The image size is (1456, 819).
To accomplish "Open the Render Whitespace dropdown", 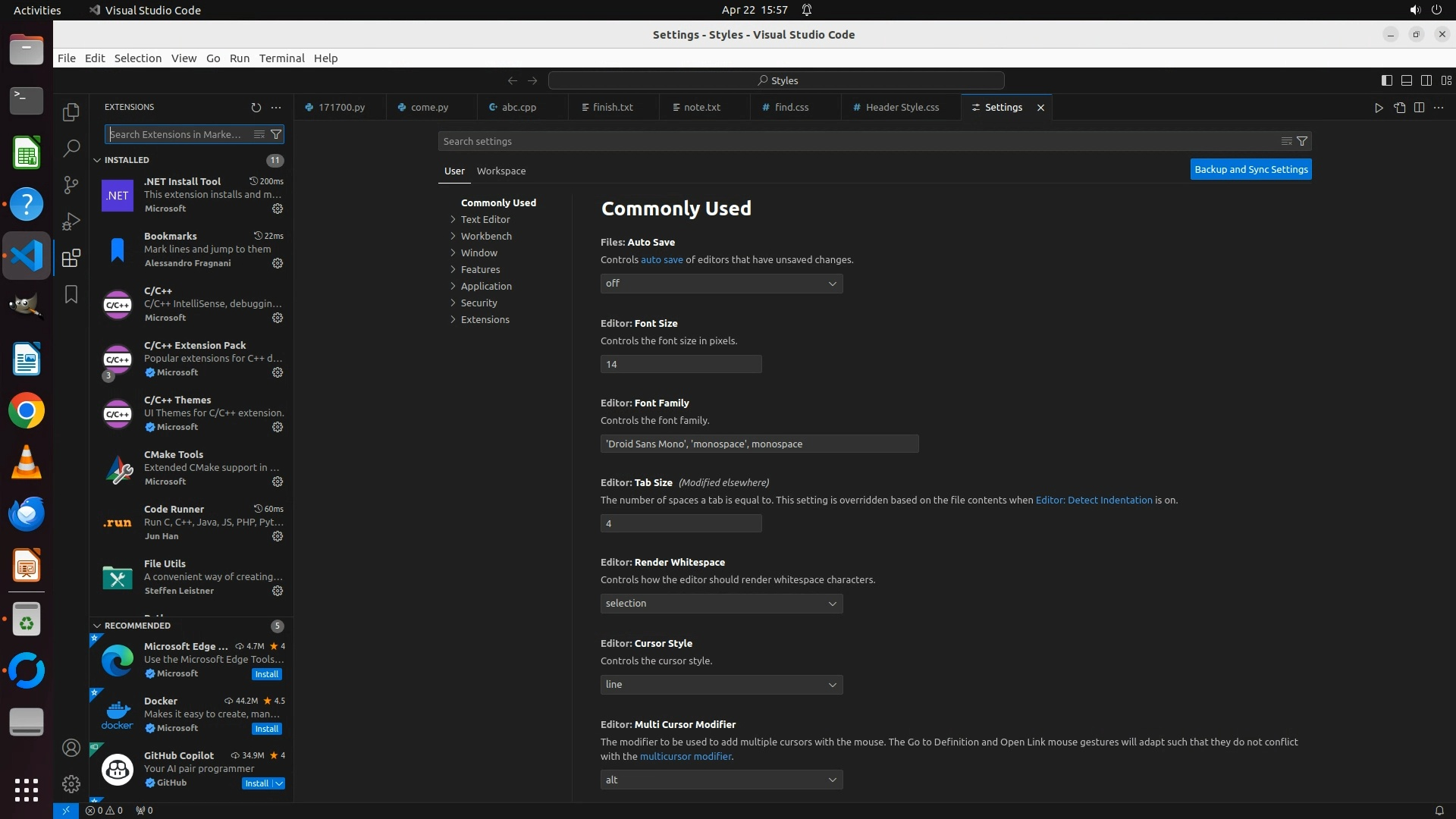I will click(720, 604).
